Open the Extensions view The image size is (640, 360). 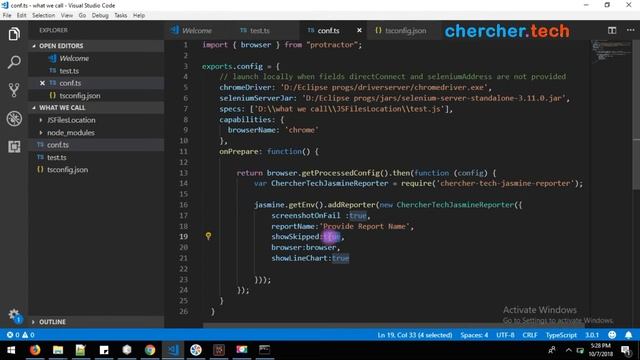(x=14, y=147)
